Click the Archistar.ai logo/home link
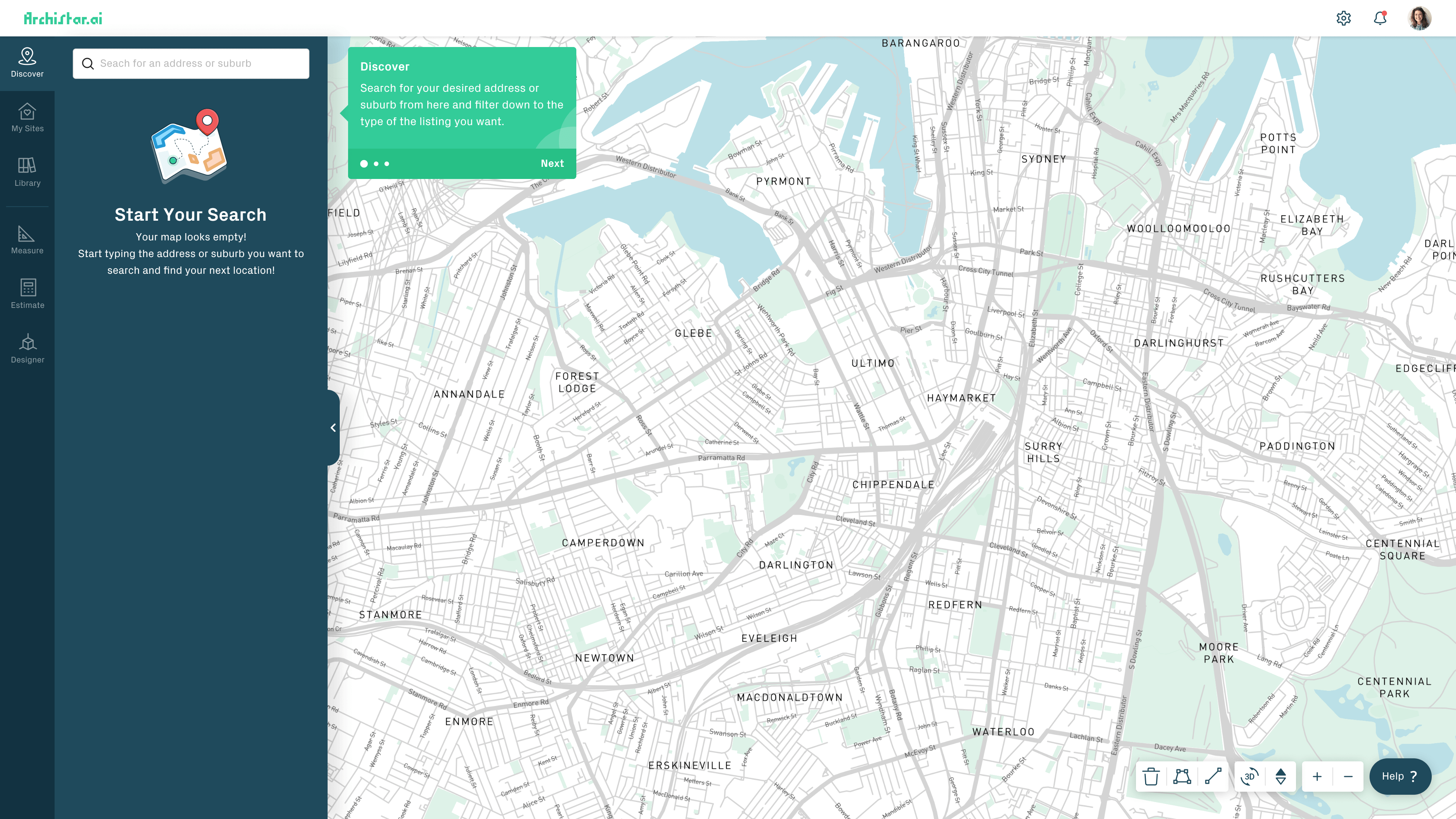Screen dimensions: 1456x819 [63, 18]
